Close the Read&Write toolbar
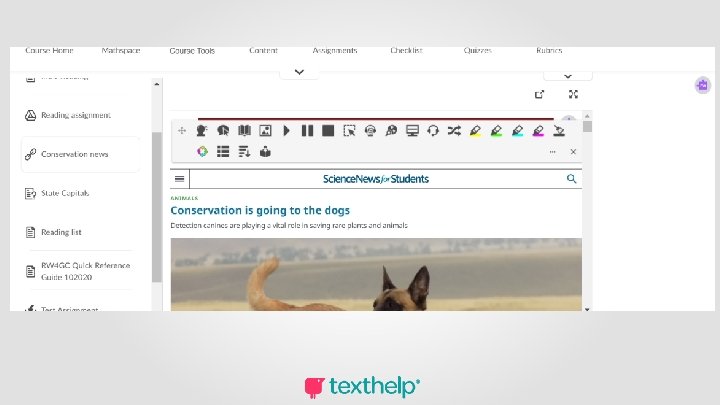 [x=573, y=152]
